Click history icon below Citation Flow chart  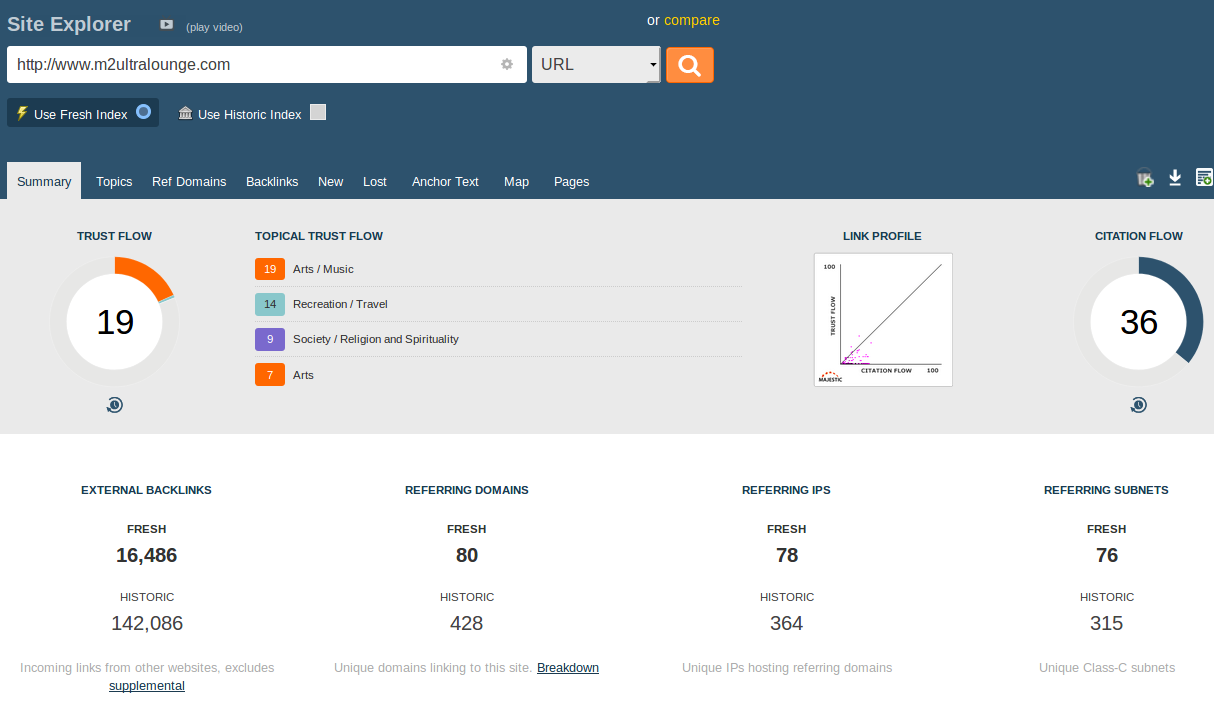[1138, 405]
